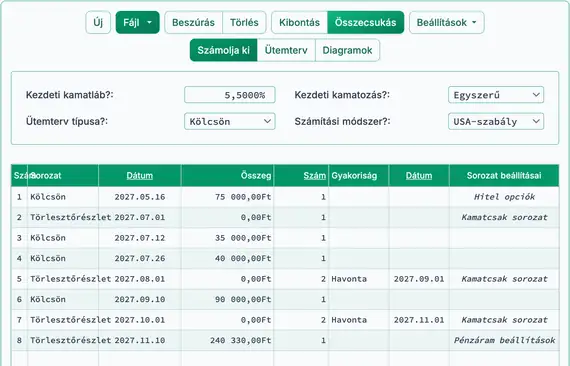Screen dimensions: 570x366
Task: Sort by the first Dátum column header
Action: click(140, 176)
